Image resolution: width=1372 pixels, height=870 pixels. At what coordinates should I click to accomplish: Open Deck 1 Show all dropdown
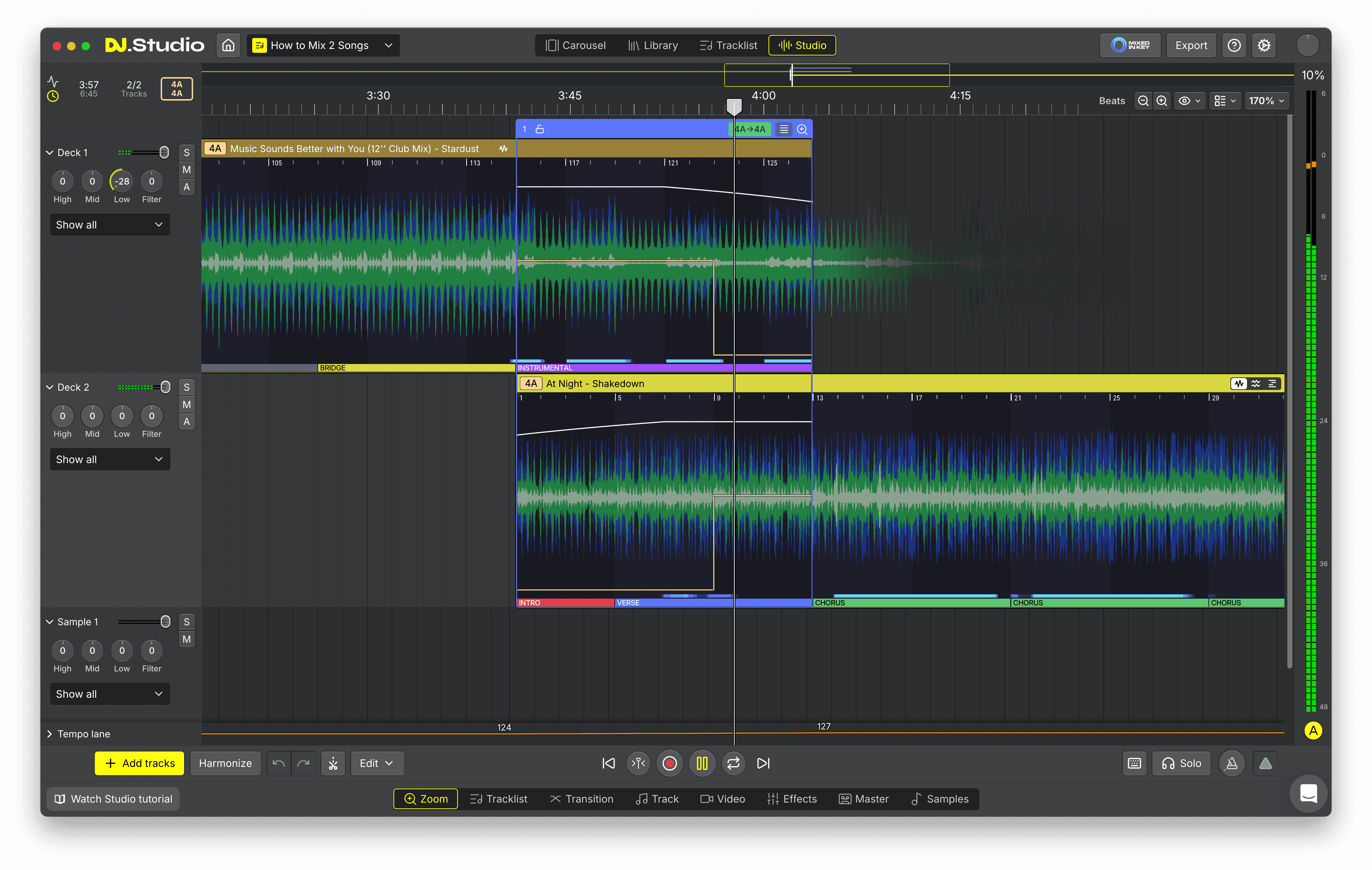110,225
